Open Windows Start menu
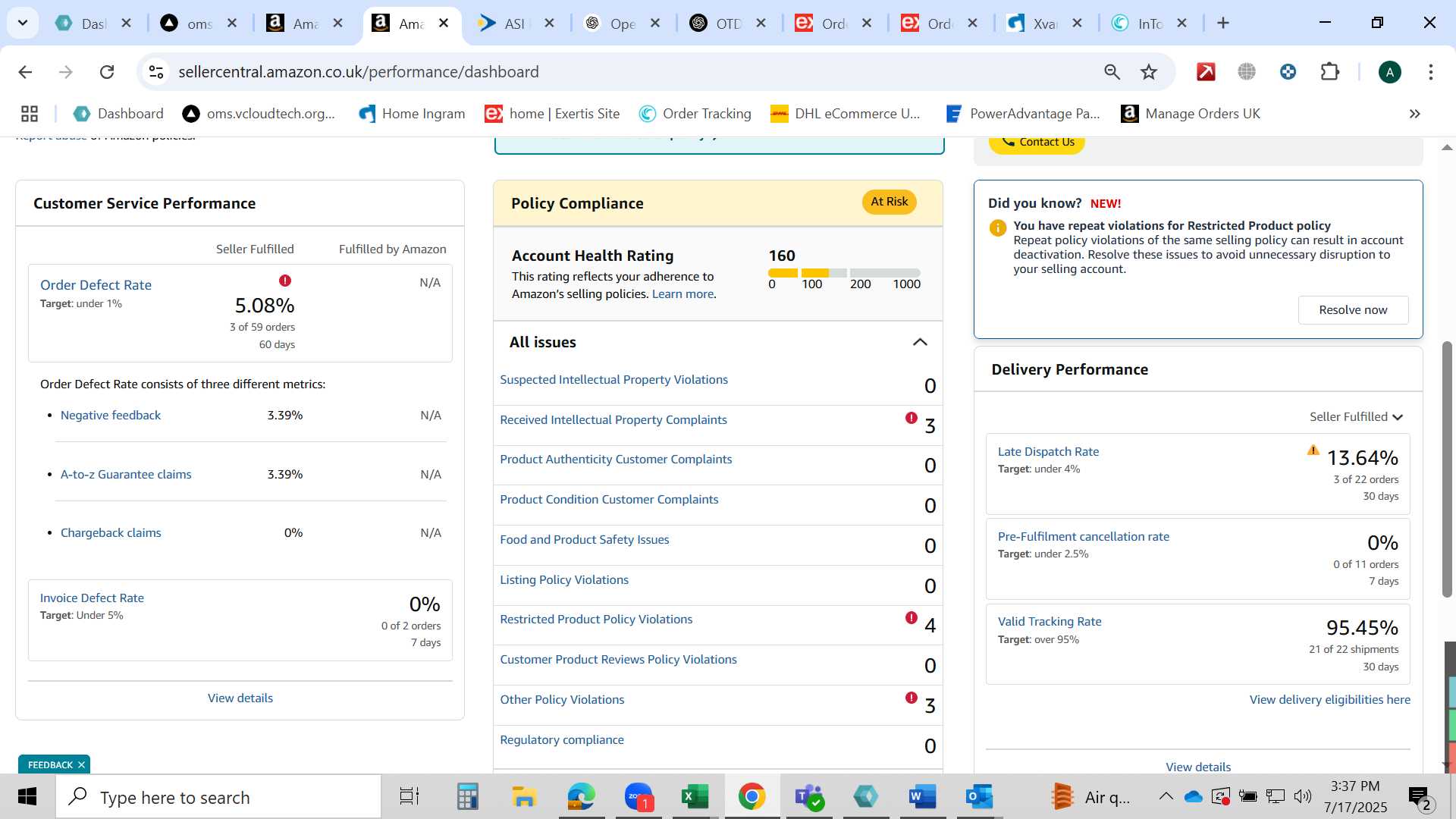 pos(27,797)
